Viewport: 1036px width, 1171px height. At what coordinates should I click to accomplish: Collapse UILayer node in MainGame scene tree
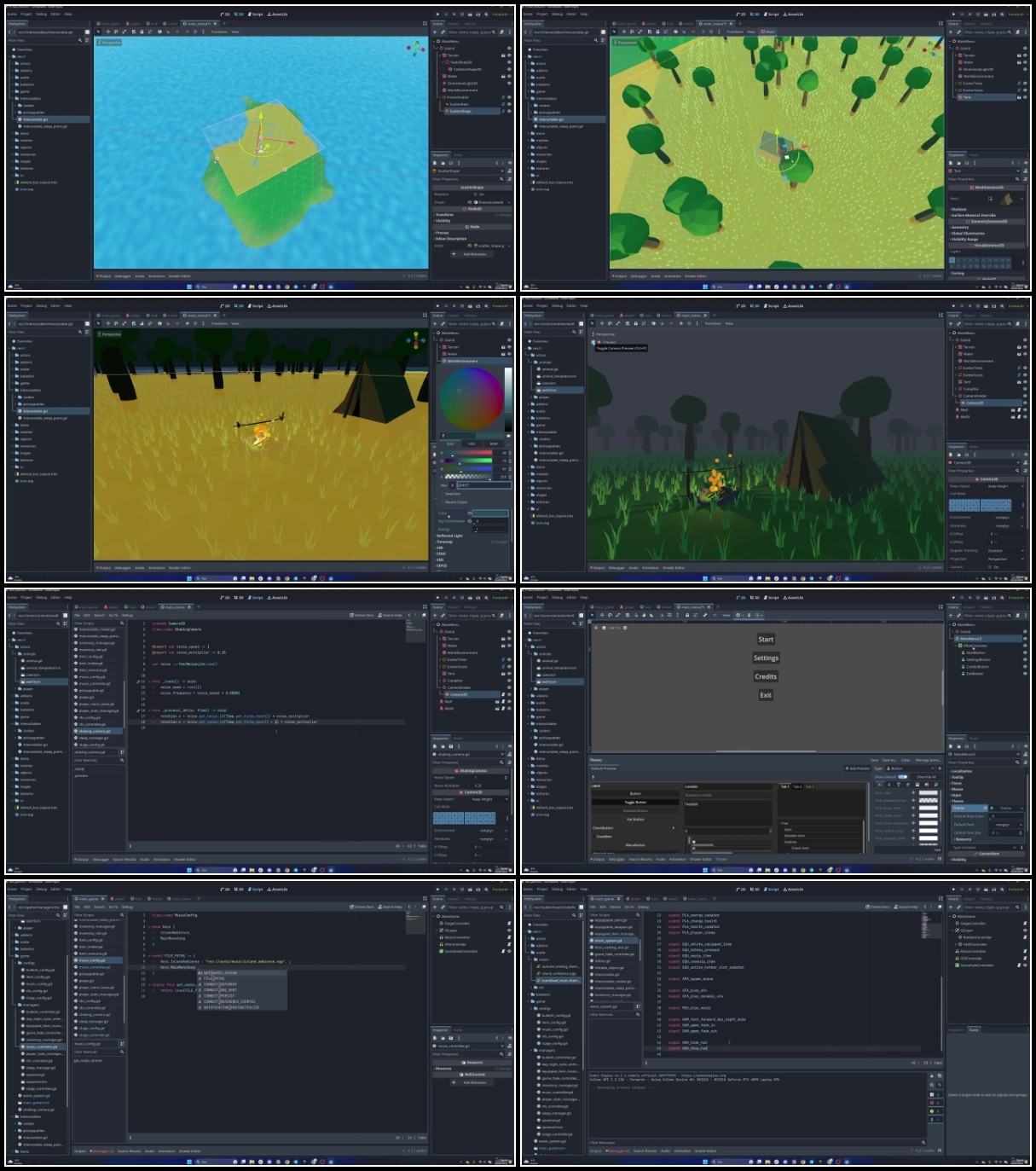pyautogui.click(x=952, y=930)
